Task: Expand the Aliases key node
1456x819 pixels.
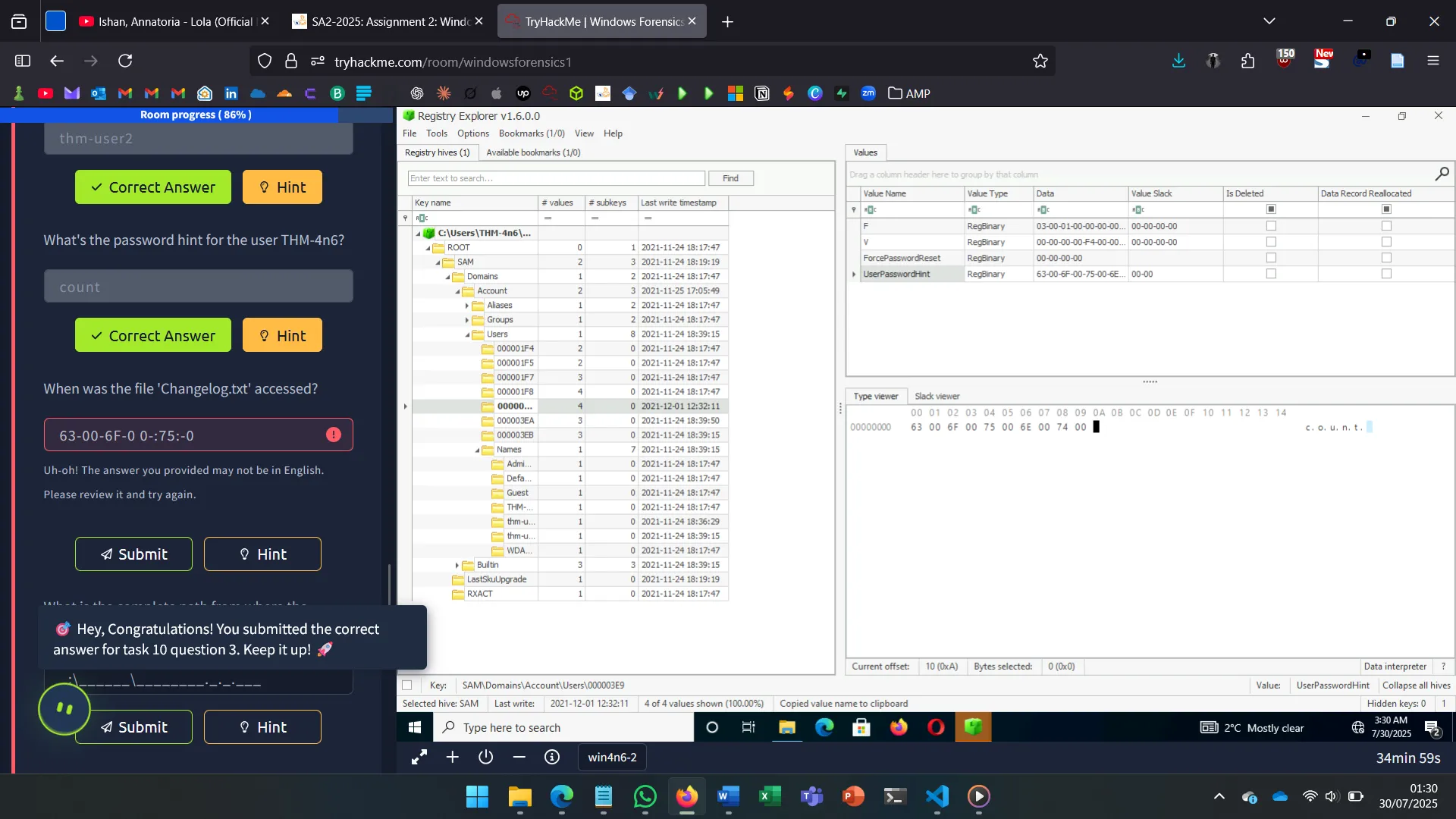Action: click(467, 306)
